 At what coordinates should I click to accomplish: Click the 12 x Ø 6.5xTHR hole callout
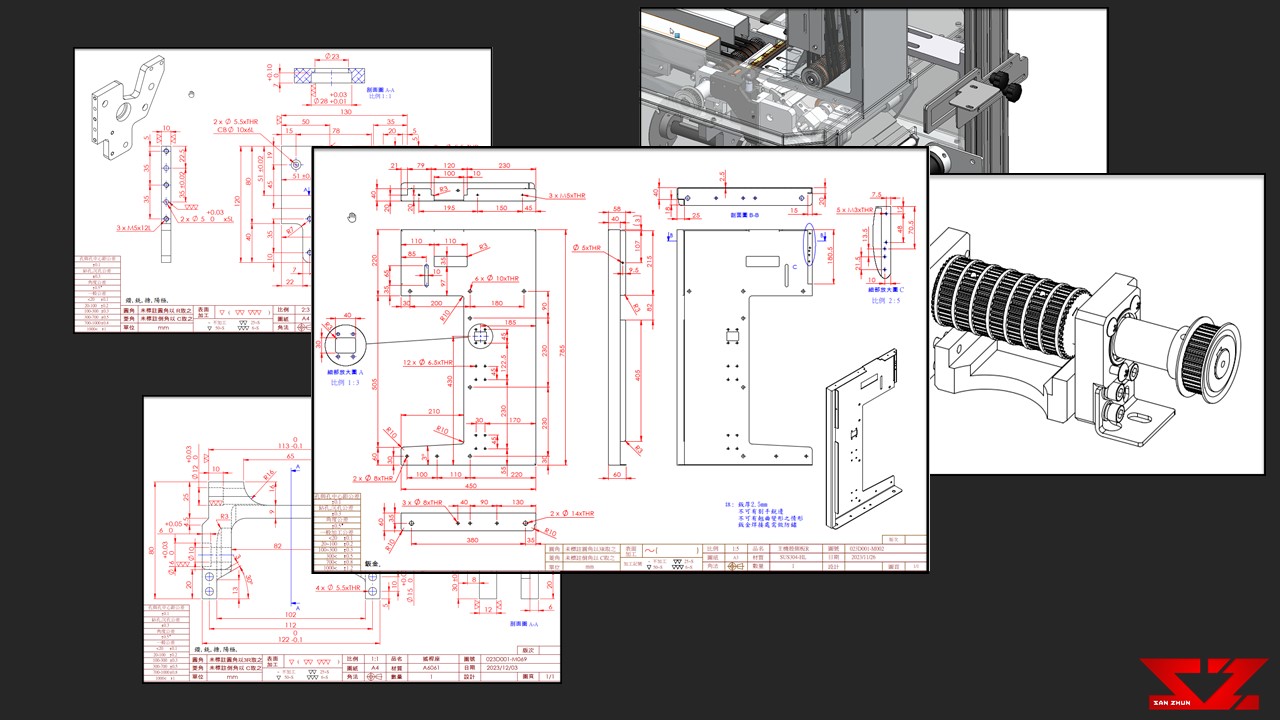[427, 362]
